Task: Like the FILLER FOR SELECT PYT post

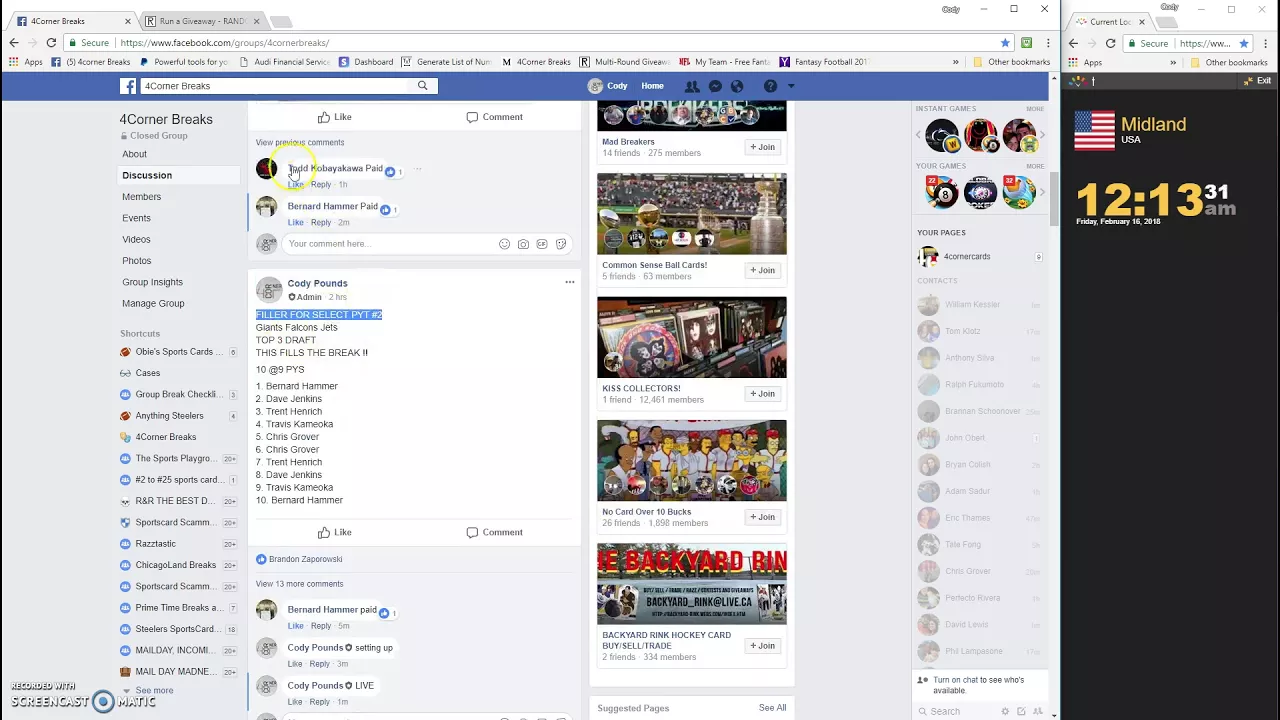Action: pos(334,532)
